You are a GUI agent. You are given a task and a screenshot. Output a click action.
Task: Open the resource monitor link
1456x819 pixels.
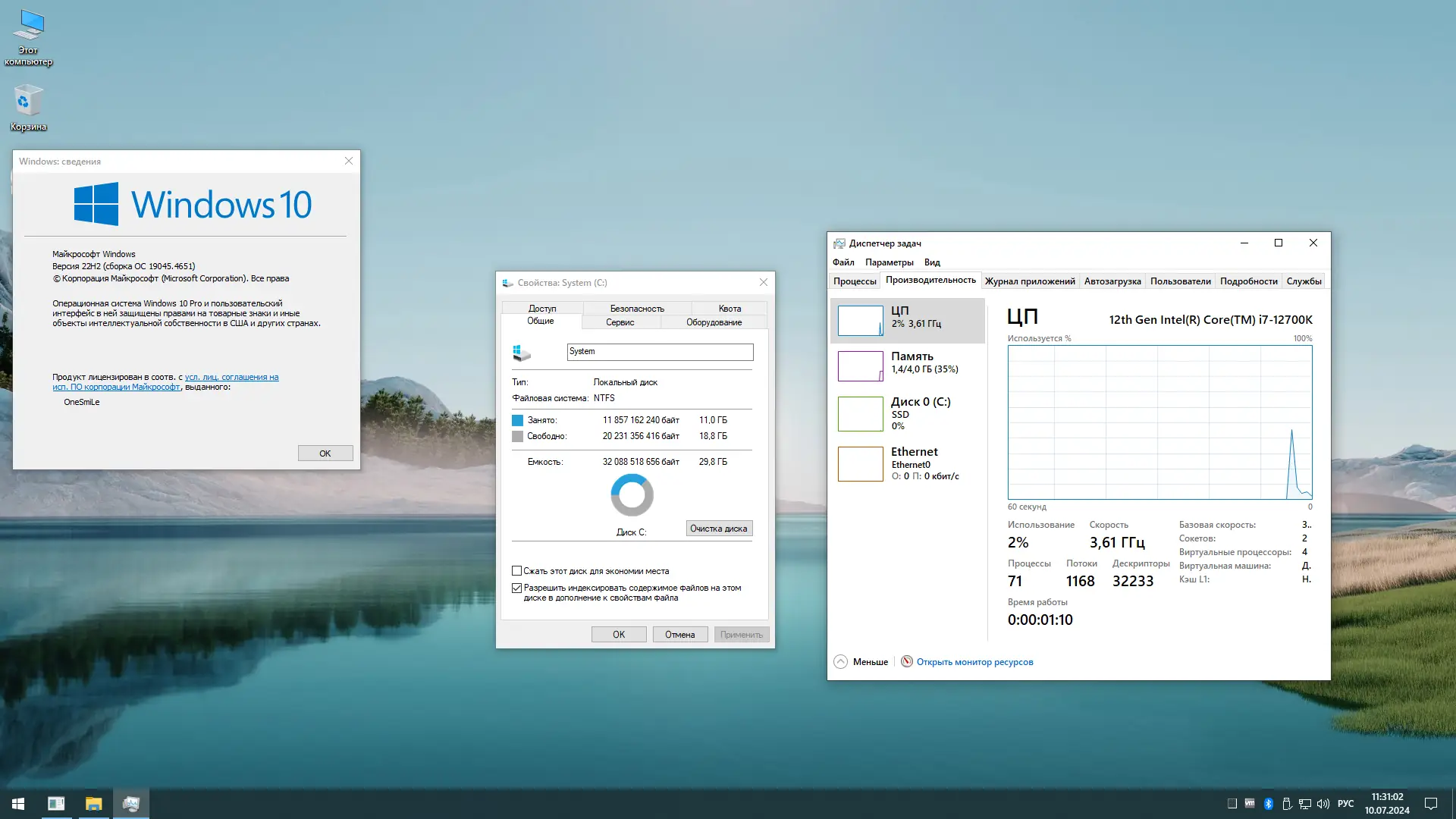click(974, 662)
